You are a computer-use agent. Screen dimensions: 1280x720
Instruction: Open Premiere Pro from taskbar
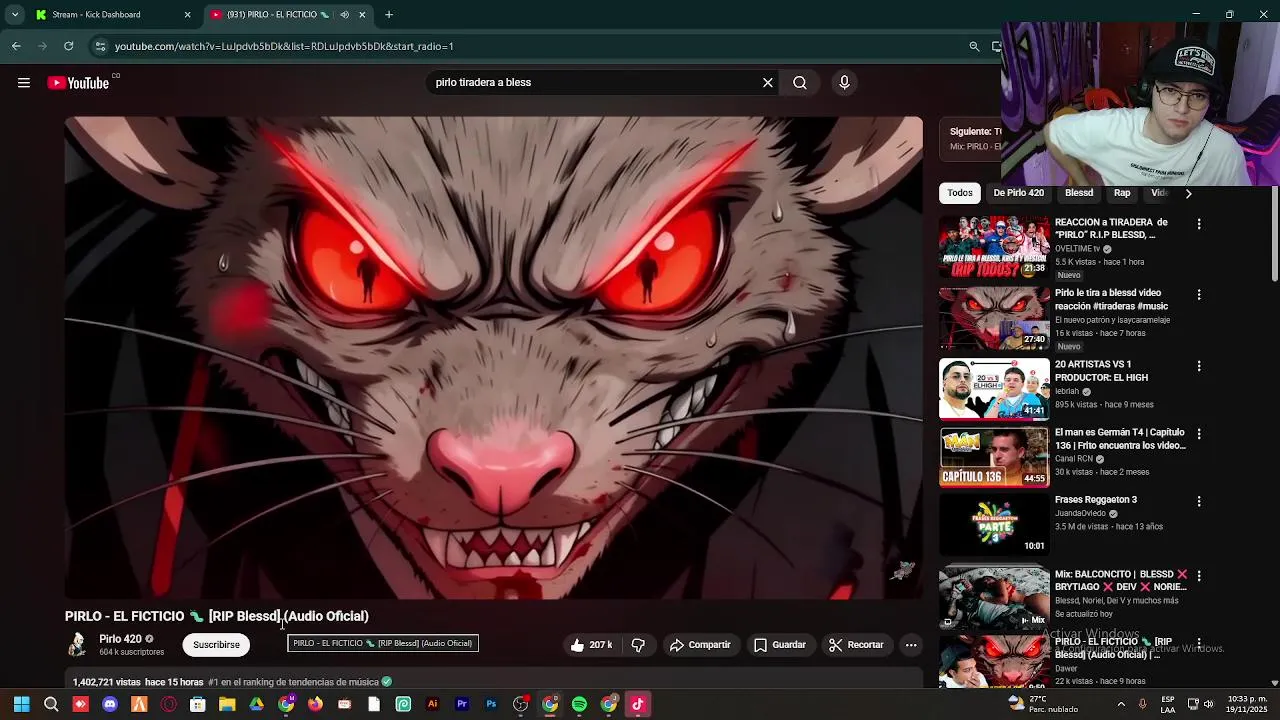tap(462, 704)
